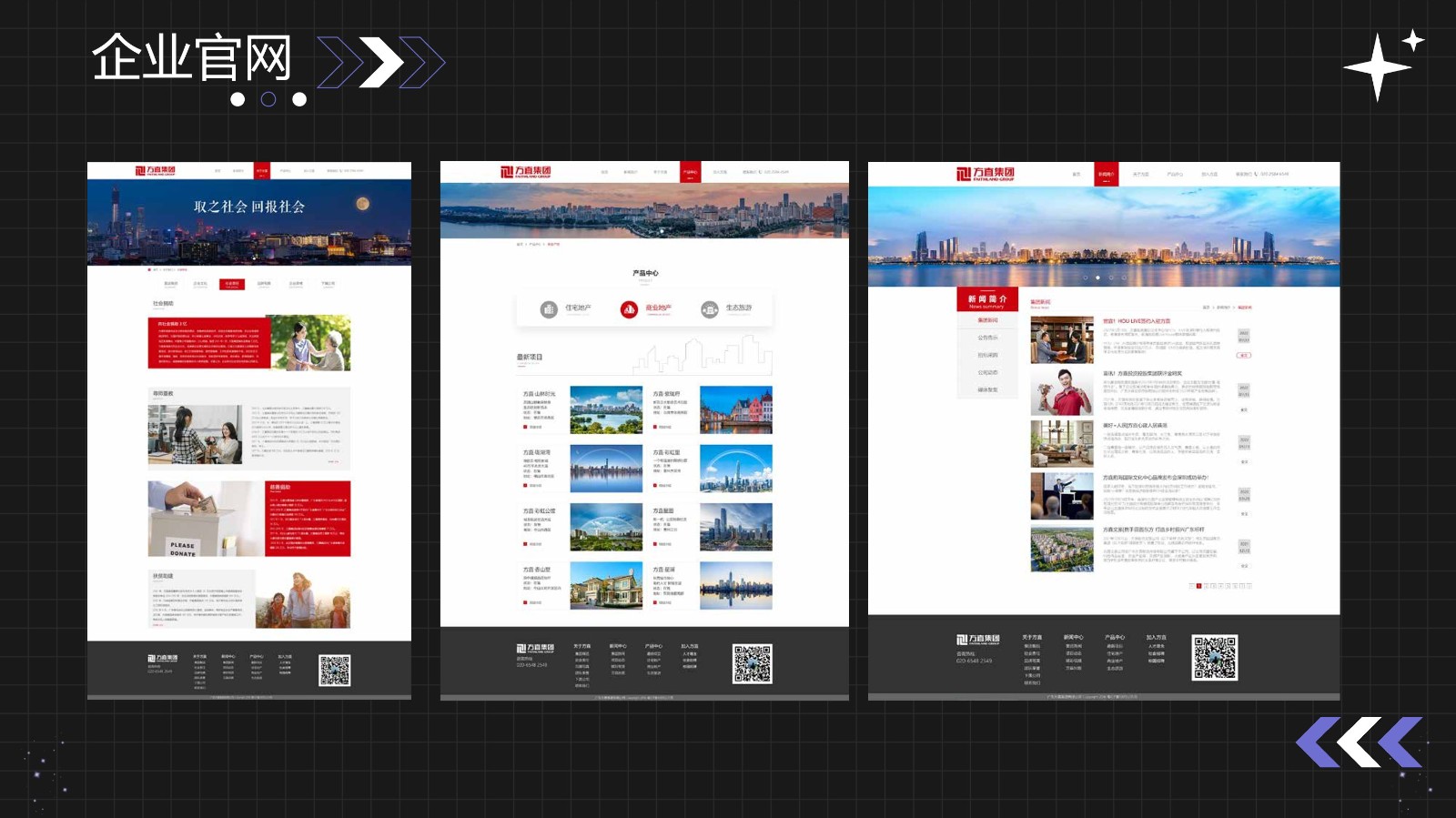Screen dimensions: 1456x818
Task: Select the active second carousel dot on right banner
Action: [1097, 278]
